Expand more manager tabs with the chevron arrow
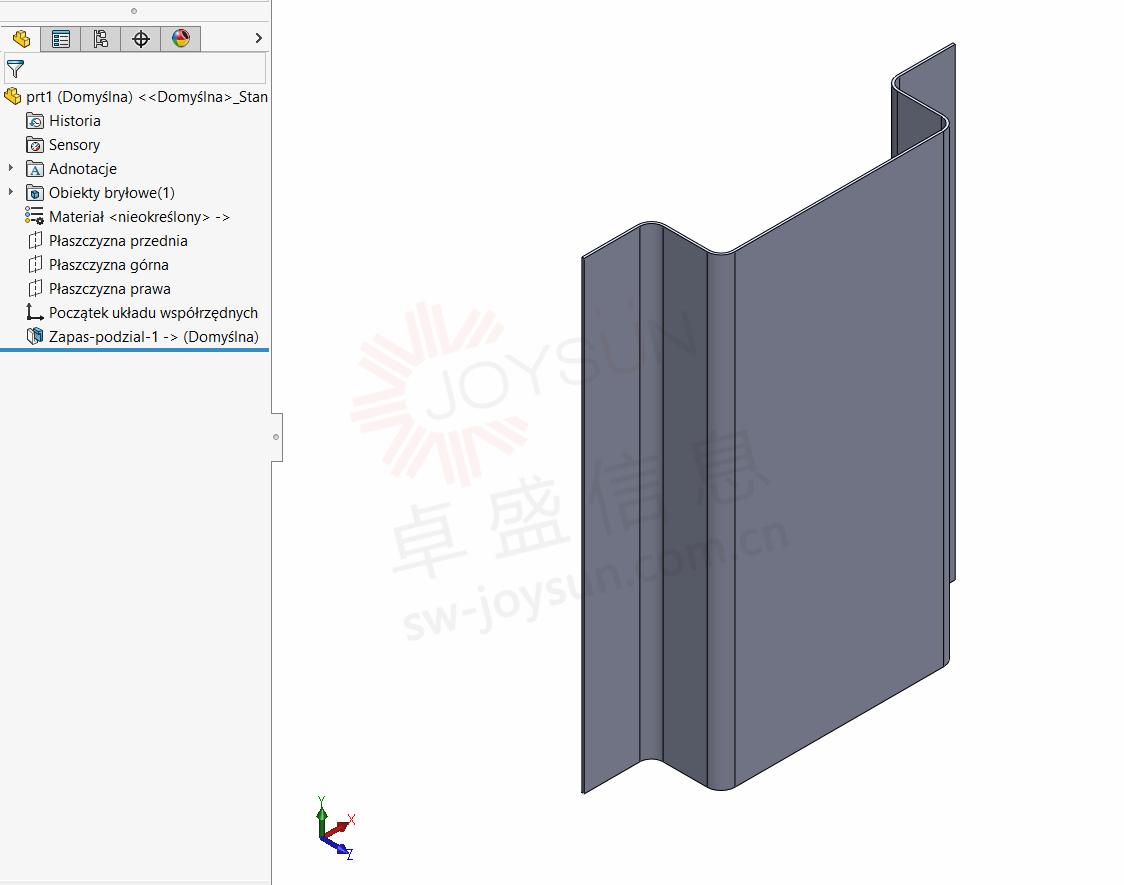This screenshot has width=1124, height=885. 259,38
